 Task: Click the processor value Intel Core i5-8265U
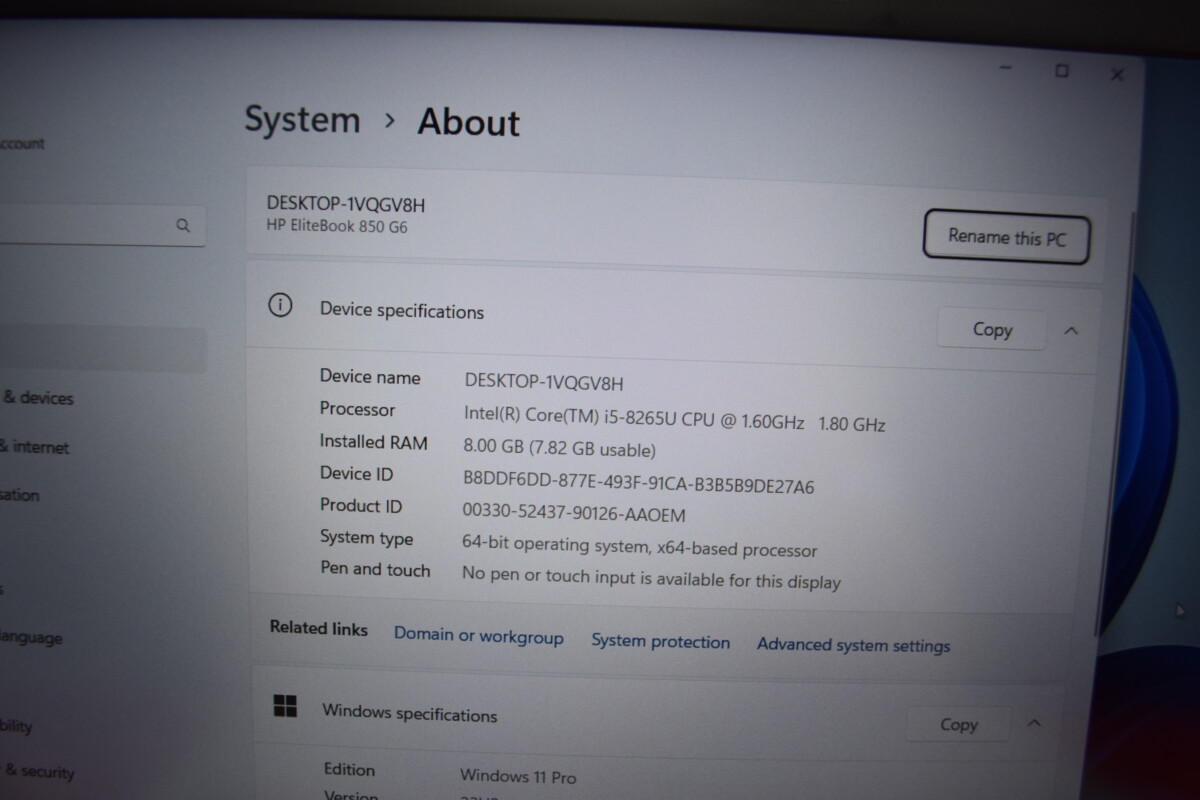(674, 418)
